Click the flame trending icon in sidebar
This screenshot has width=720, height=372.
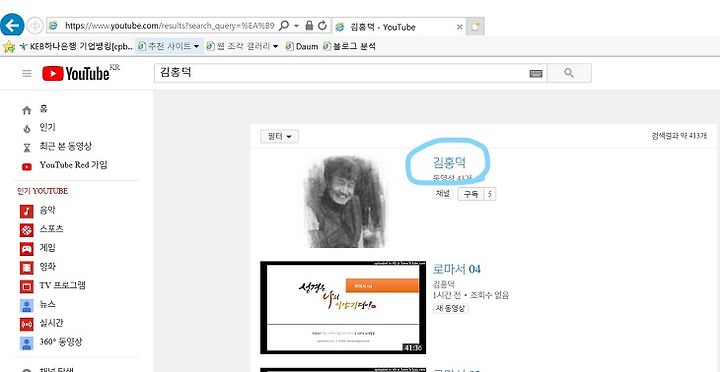click(x=27, y=129)
